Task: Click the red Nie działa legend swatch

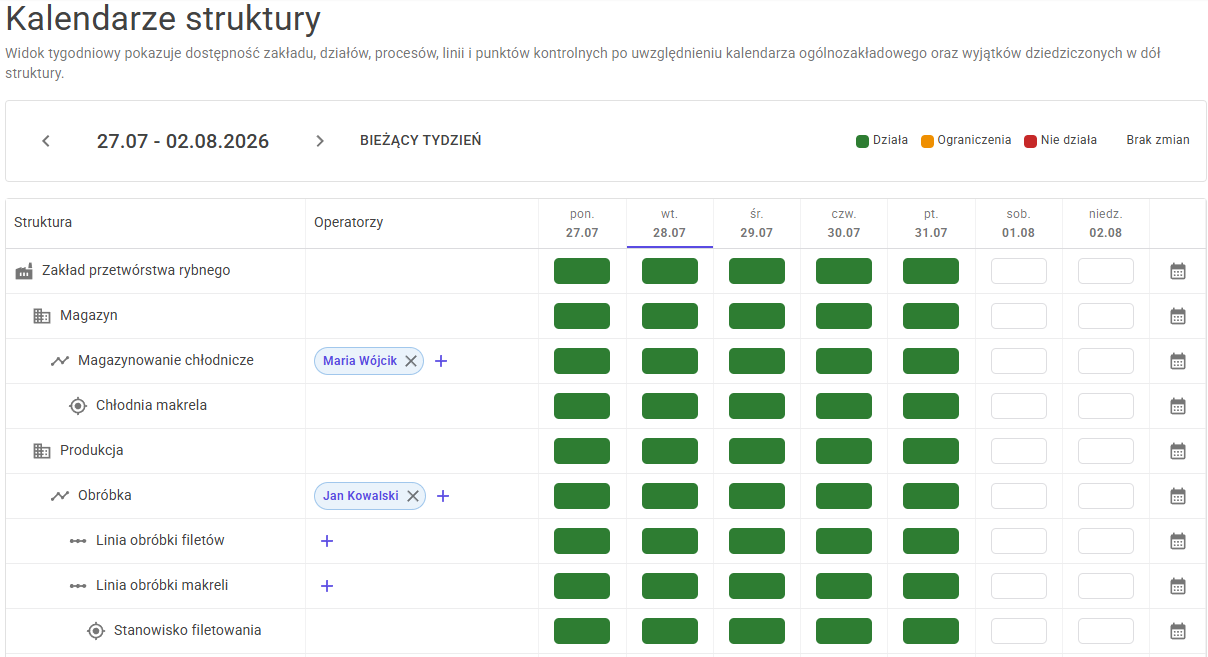Action: [1030, 141]
